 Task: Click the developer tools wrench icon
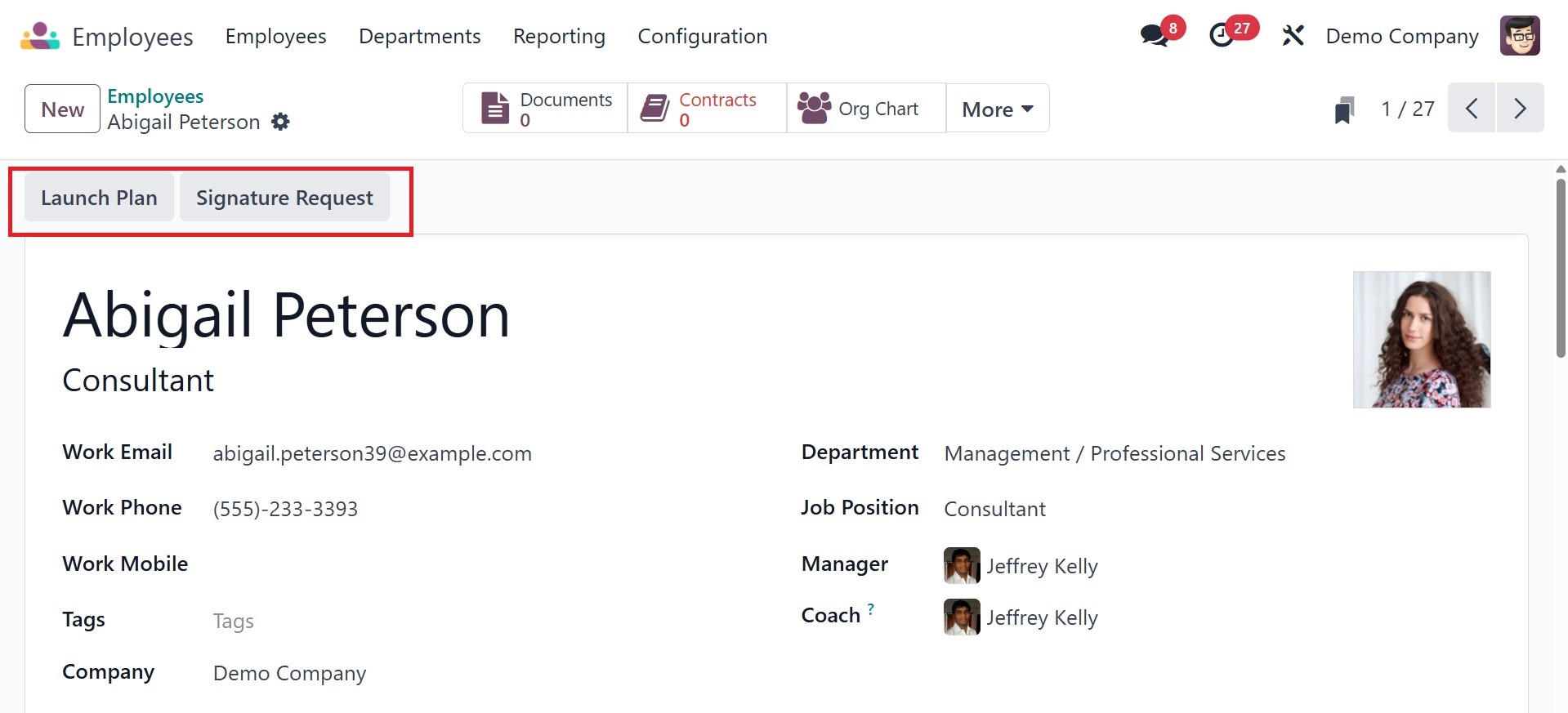pyautogui.click(x=1293, y=36)
